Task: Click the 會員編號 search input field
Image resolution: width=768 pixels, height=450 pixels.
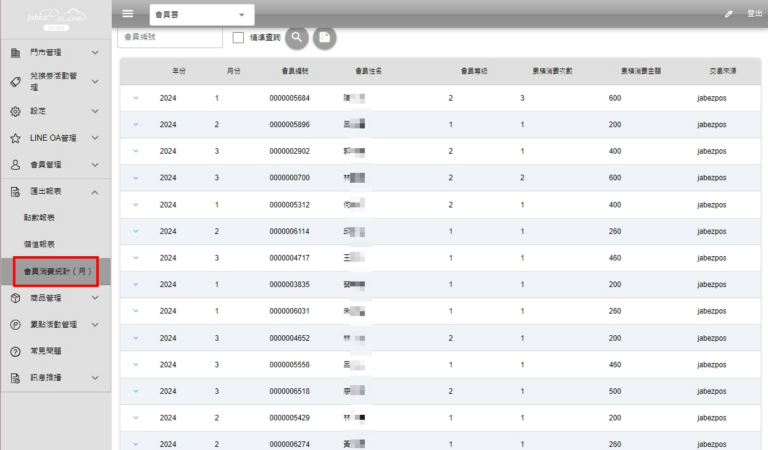Action: tap(170, 37)
